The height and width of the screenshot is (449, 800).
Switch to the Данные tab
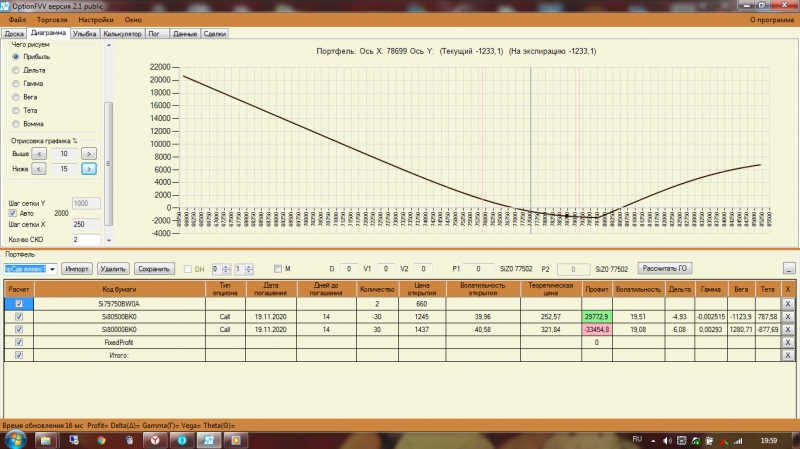[x=185, y=34]
